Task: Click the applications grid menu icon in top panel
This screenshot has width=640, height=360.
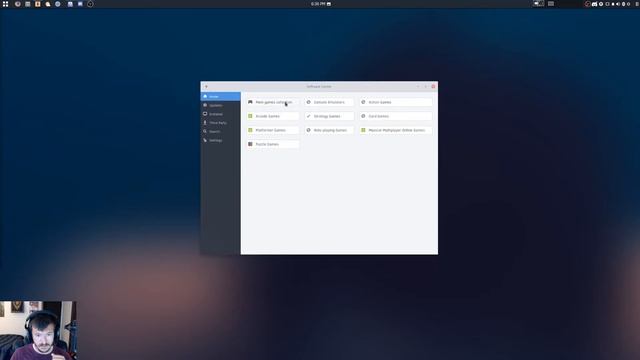Action: pos(5,4)
